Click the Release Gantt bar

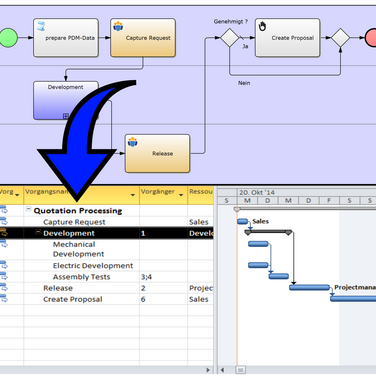tap(309, 287)
